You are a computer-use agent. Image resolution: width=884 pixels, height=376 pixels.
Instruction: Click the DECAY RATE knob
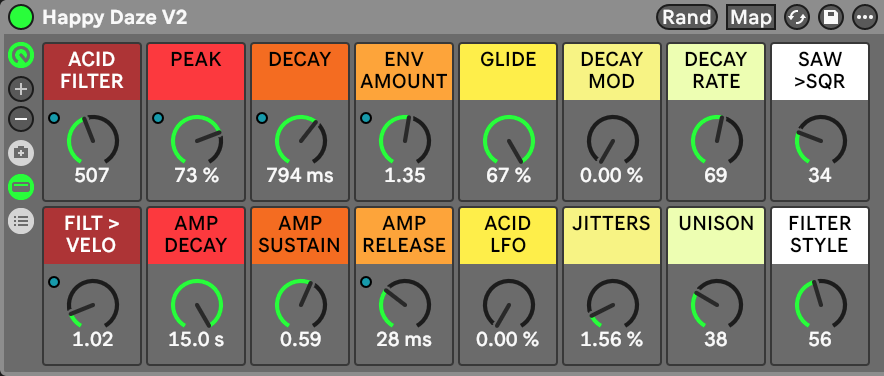point(717,140)
